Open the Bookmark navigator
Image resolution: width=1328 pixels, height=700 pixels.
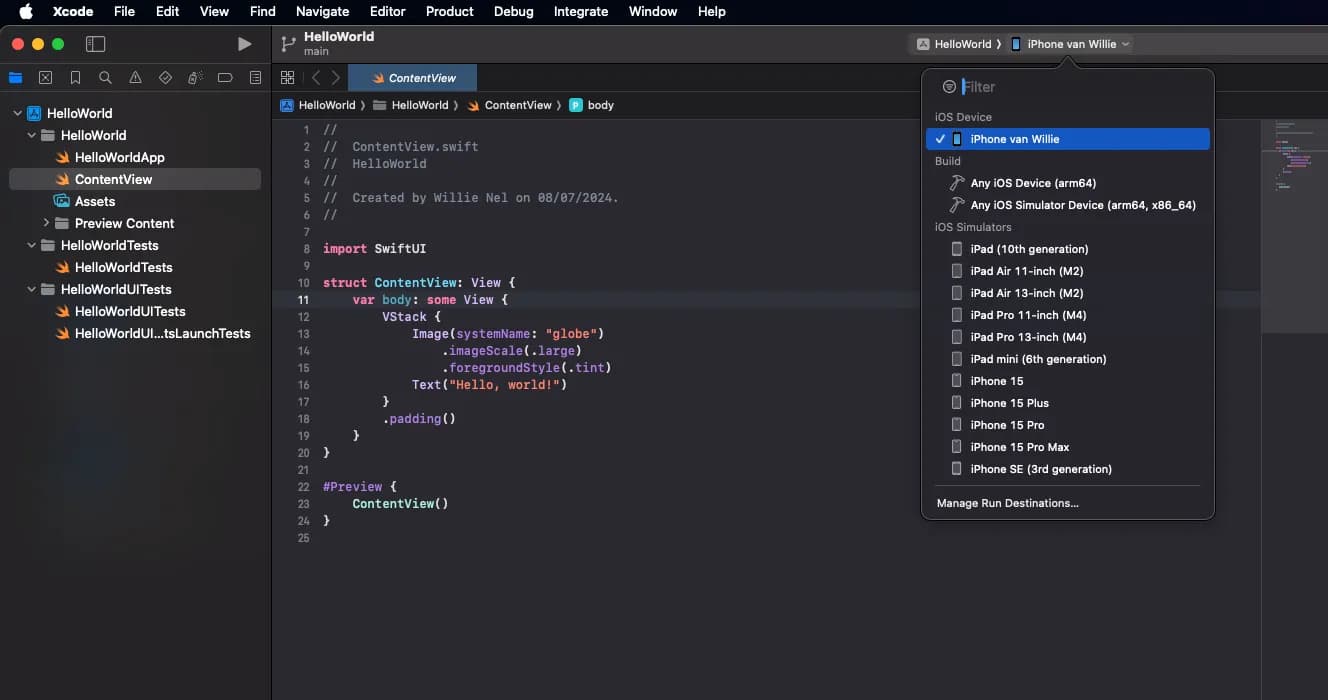pos(75,78)
